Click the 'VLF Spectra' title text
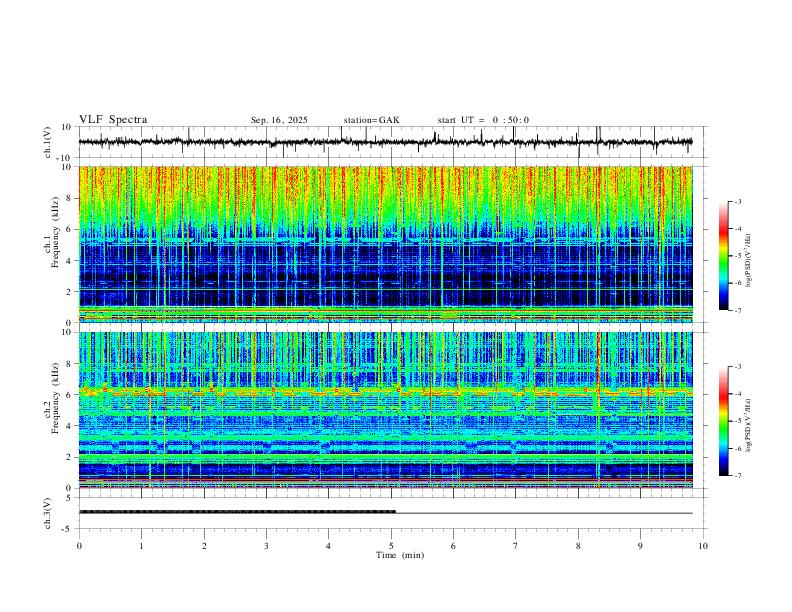 113,120
